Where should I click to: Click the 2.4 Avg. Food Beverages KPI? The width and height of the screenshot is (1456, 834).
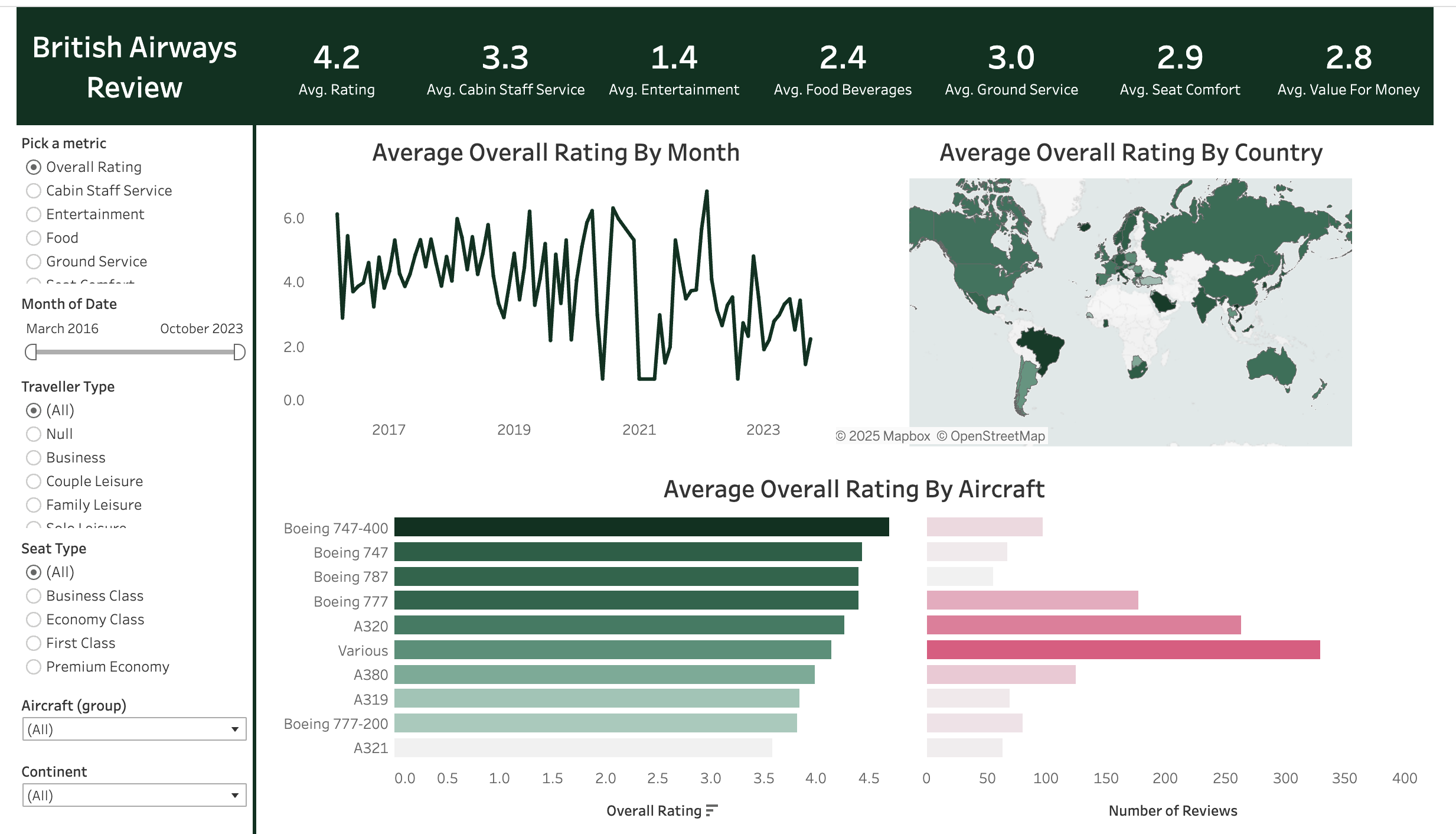tap(843, 70)
